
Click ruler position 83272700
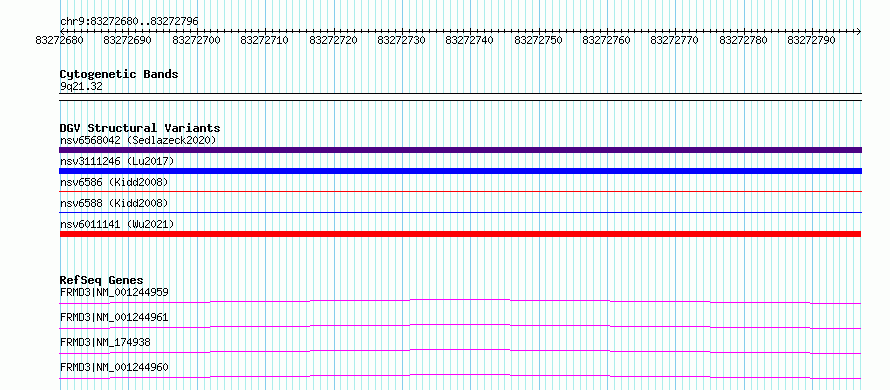[x=196, y=40]
